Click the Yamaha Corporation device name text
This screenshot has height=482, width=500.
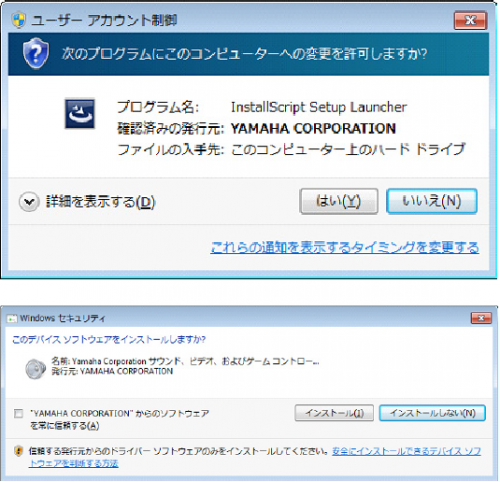tap(185, 361)
